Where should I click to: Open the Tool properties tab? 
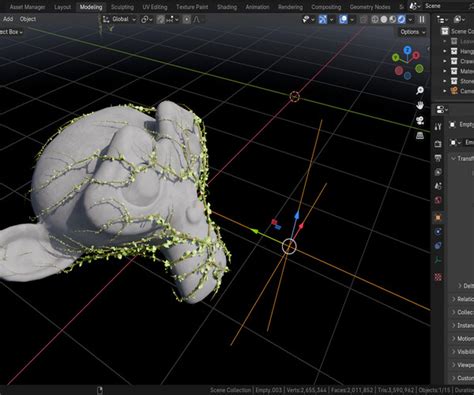pos(438,126)
